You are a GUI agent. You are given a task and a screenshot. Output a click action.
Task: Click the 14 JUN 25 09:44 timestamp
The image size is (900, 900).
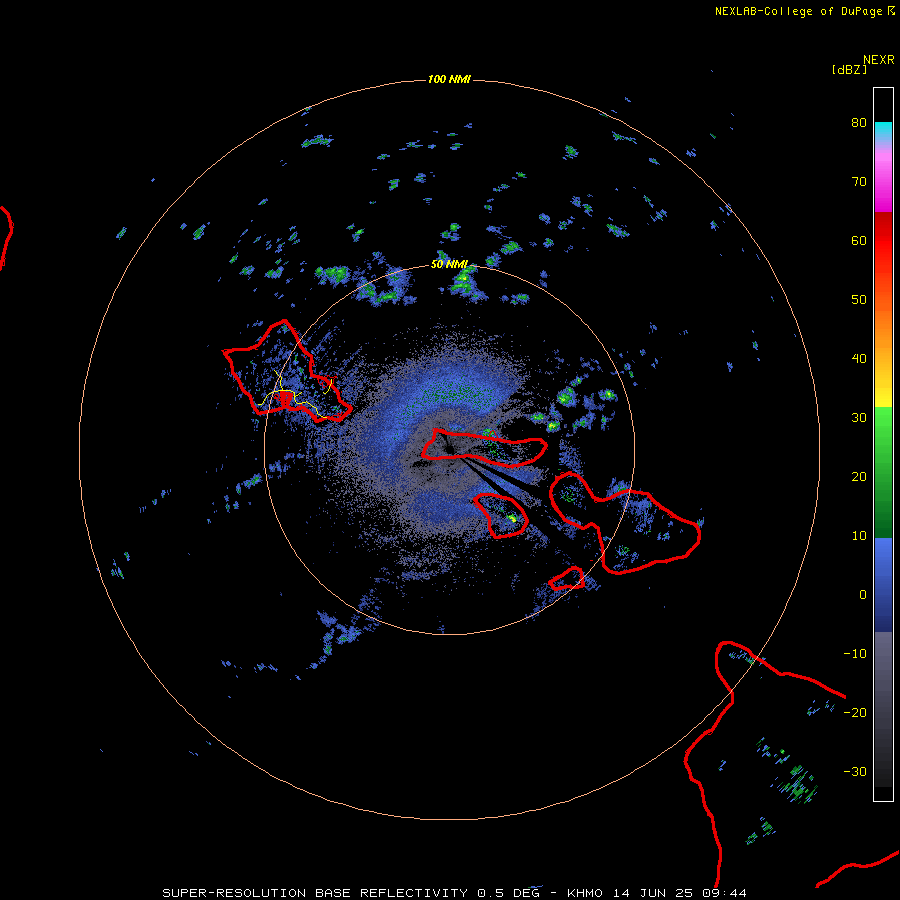click(x=680, y=893)
